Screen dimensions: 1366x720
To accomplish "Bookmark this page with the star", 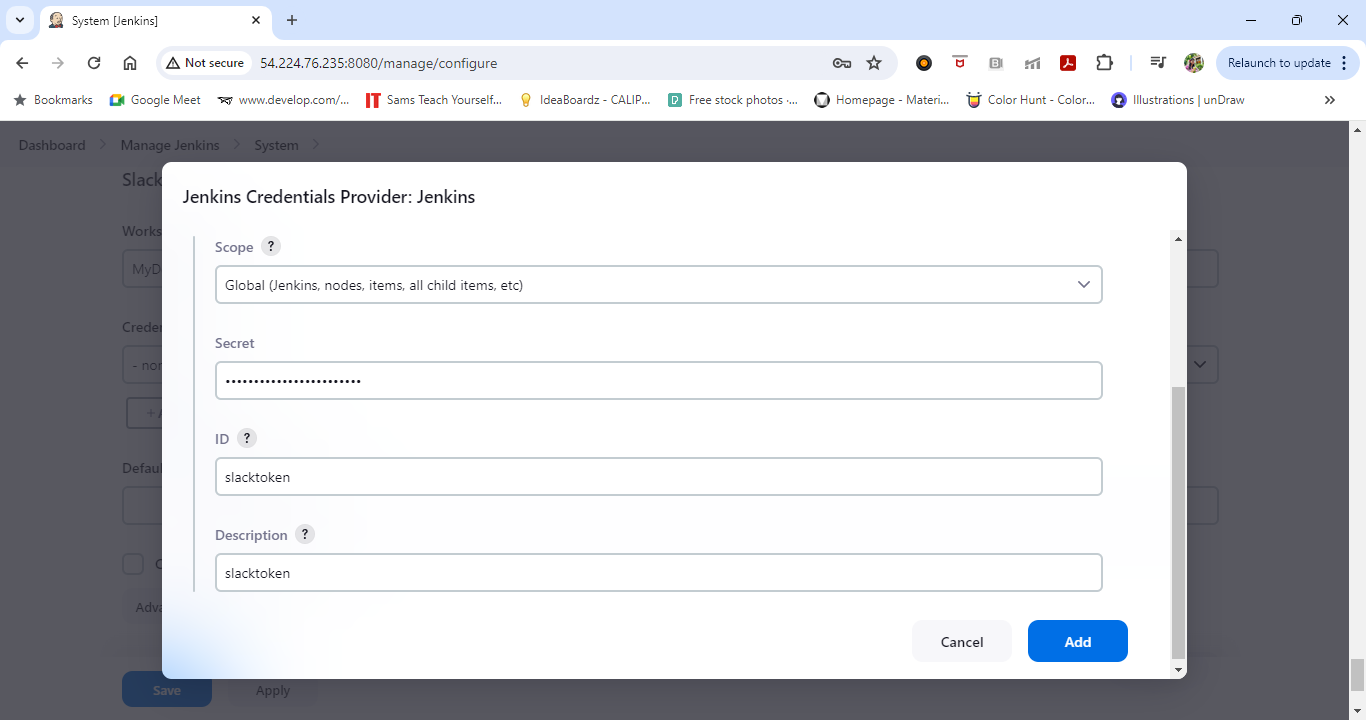I will point(874,63).
